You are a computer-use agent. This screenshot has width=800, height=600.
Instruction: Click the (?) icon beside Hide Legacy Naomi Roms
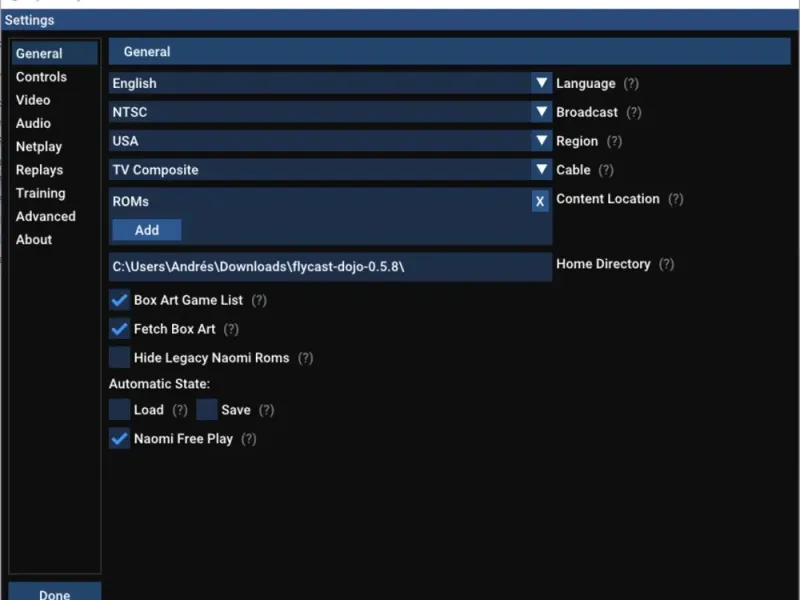(306, 358)
